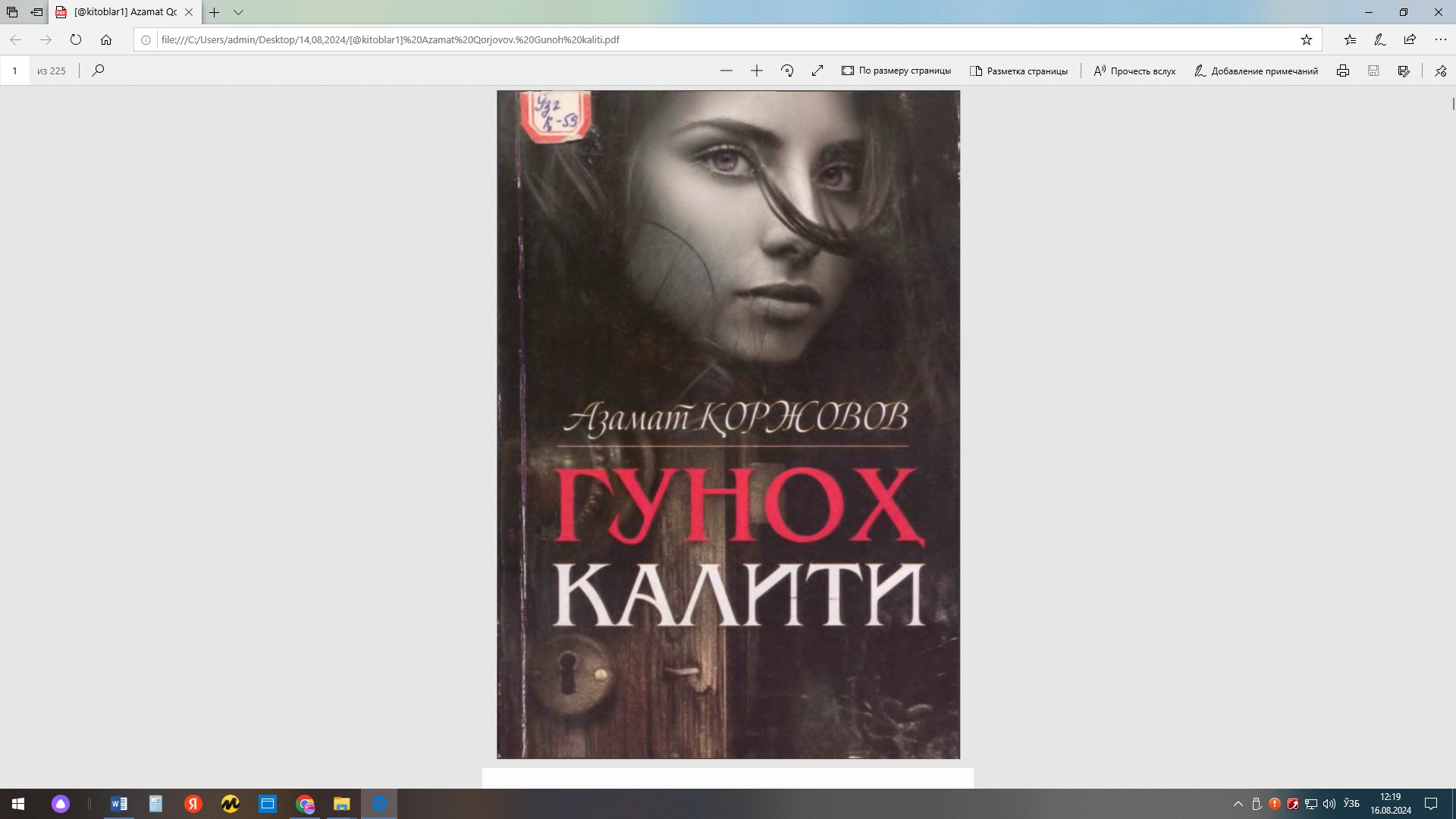Show hidden system tray icons

(x=1238, y=804)
